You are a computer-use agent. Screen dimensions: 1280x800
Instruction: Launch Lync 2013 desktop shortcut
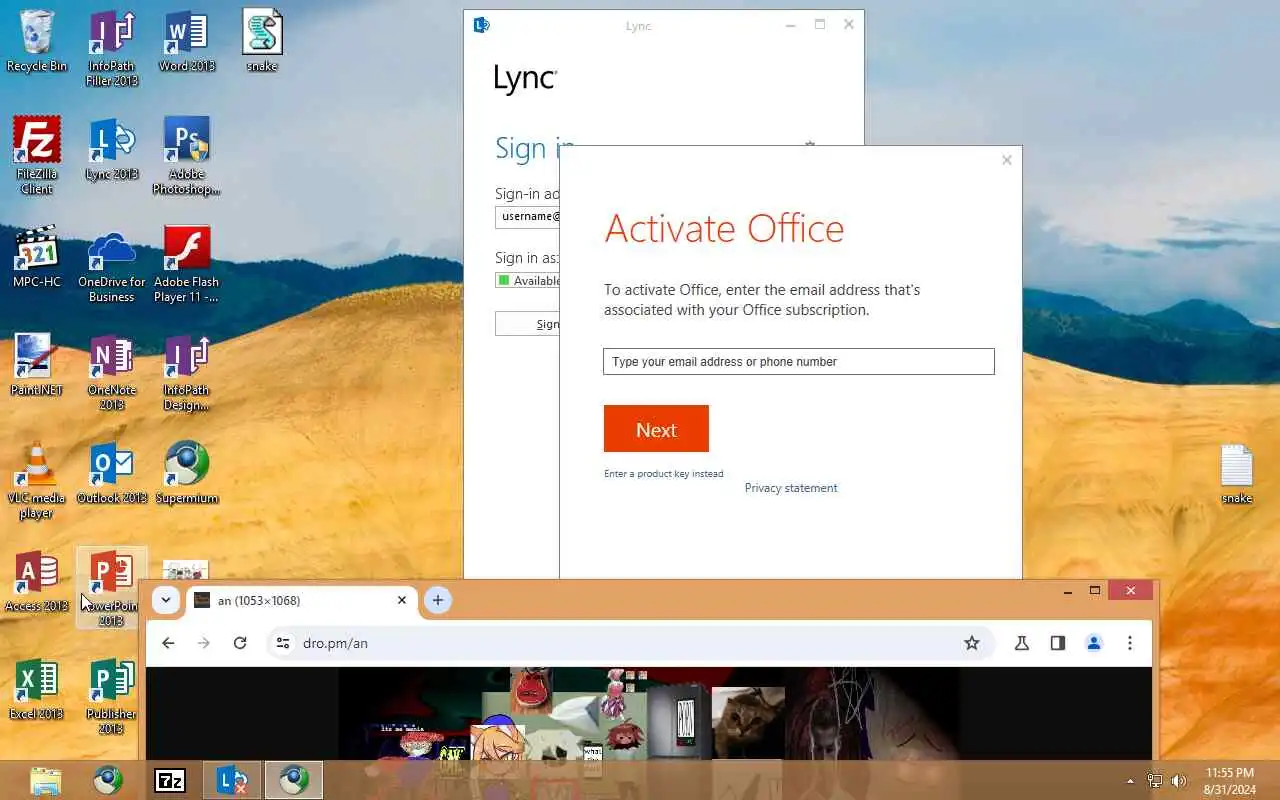tap(112, 149)
